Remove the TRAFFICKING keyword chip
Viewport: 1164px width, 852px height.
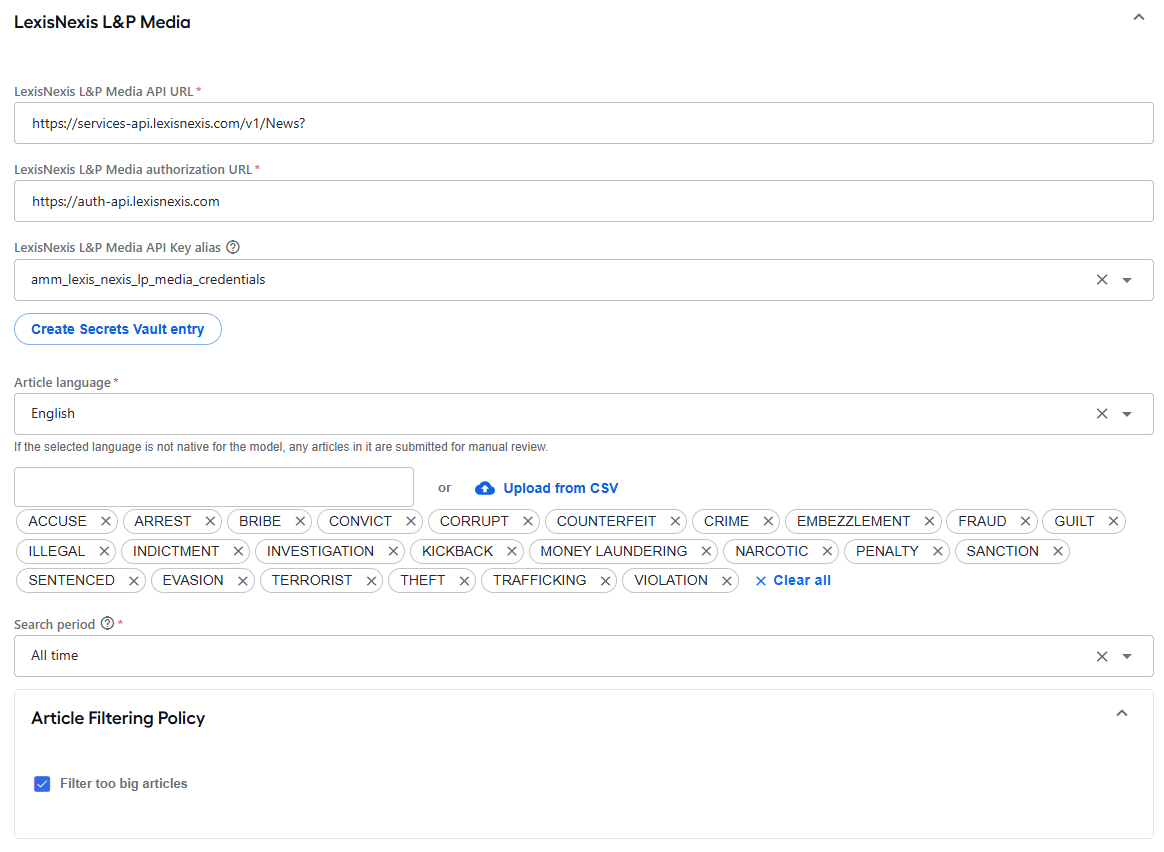tap(605, 581)
